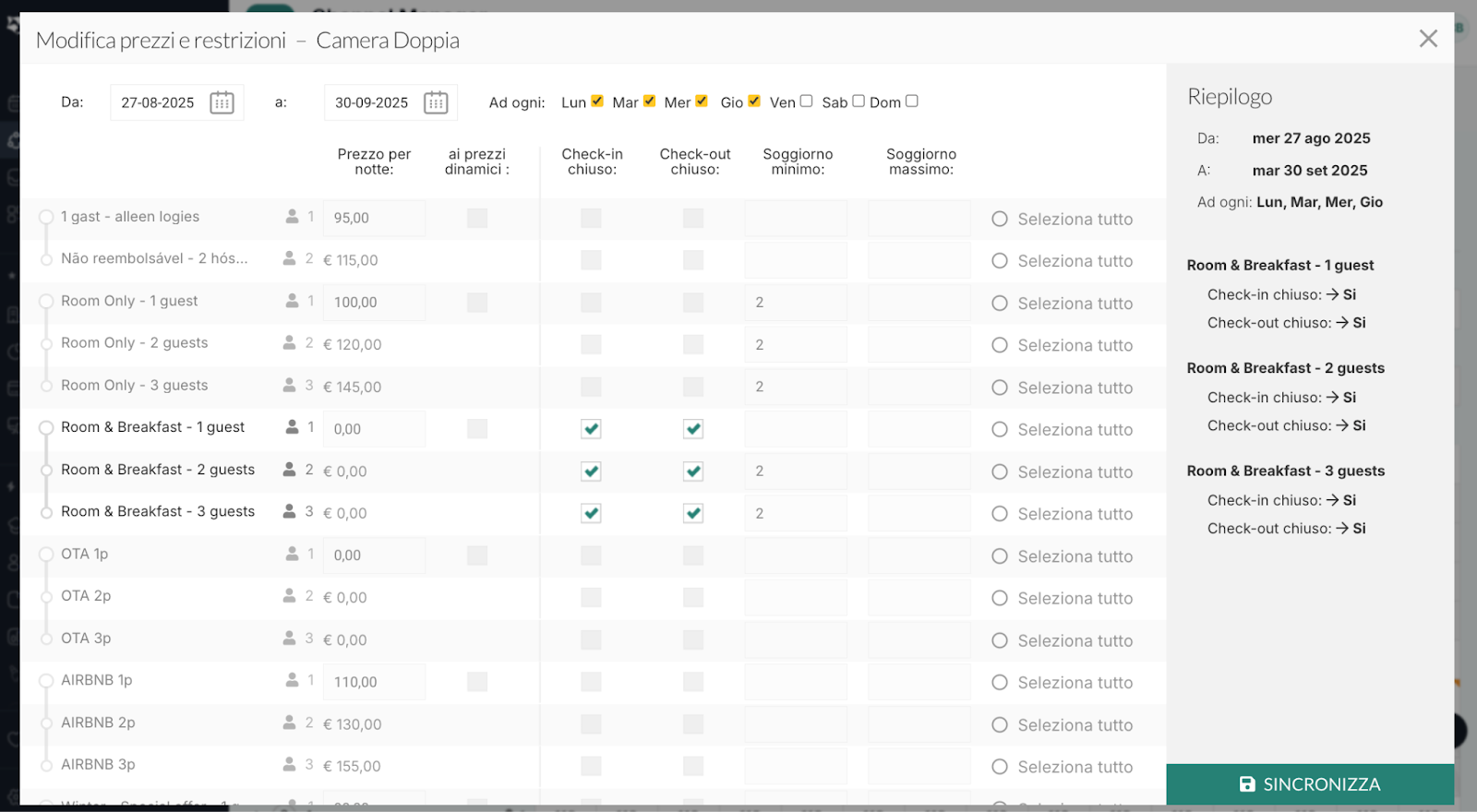Select the AIRBNB 1p rate circle
The height and width of the screenshot is (812, 1477).
click(46, 681)
